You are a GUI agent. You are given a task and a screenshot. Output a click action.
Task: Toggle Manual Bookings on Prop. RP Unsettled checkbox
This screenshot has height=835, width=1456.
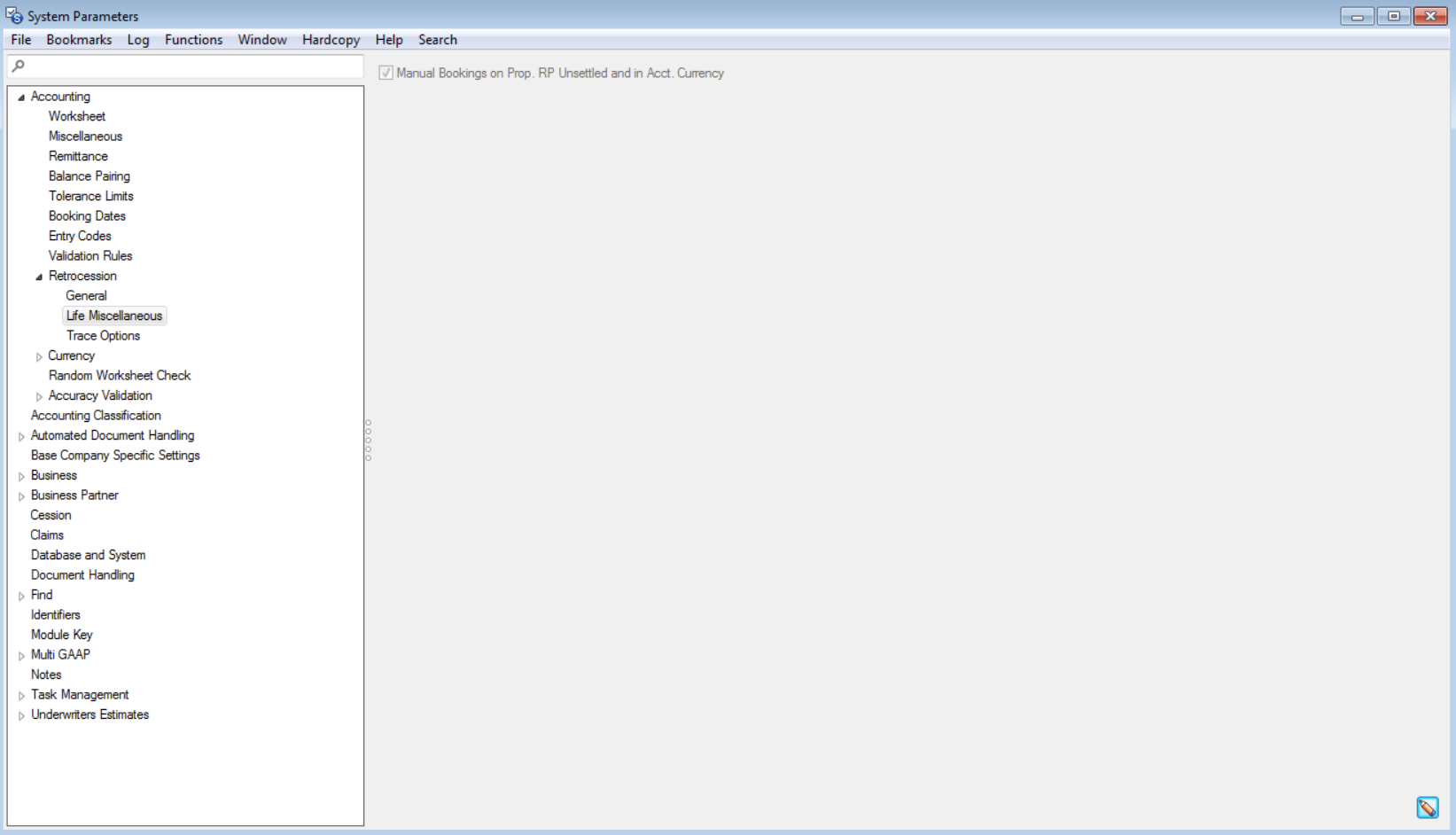click(386, 74)
